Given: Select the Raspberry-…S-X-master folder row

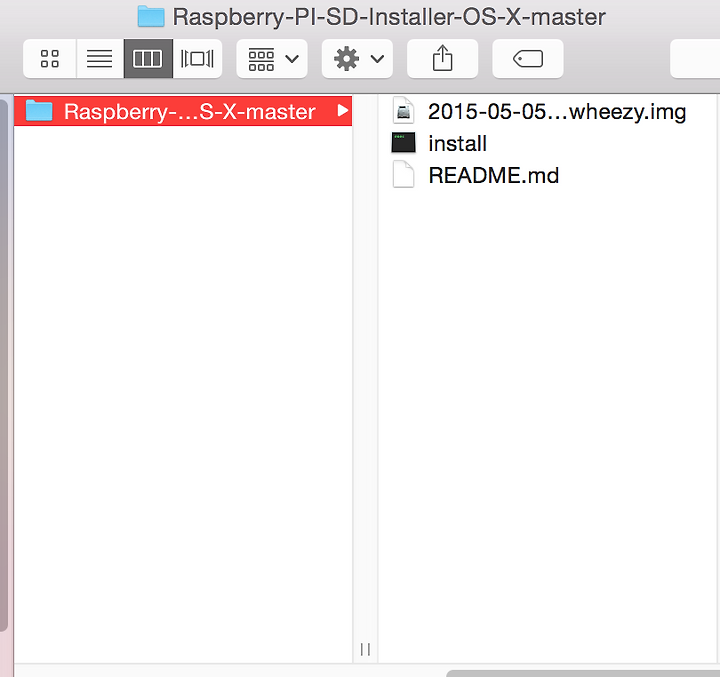Looking at the screenshot, I should [183, 111].
